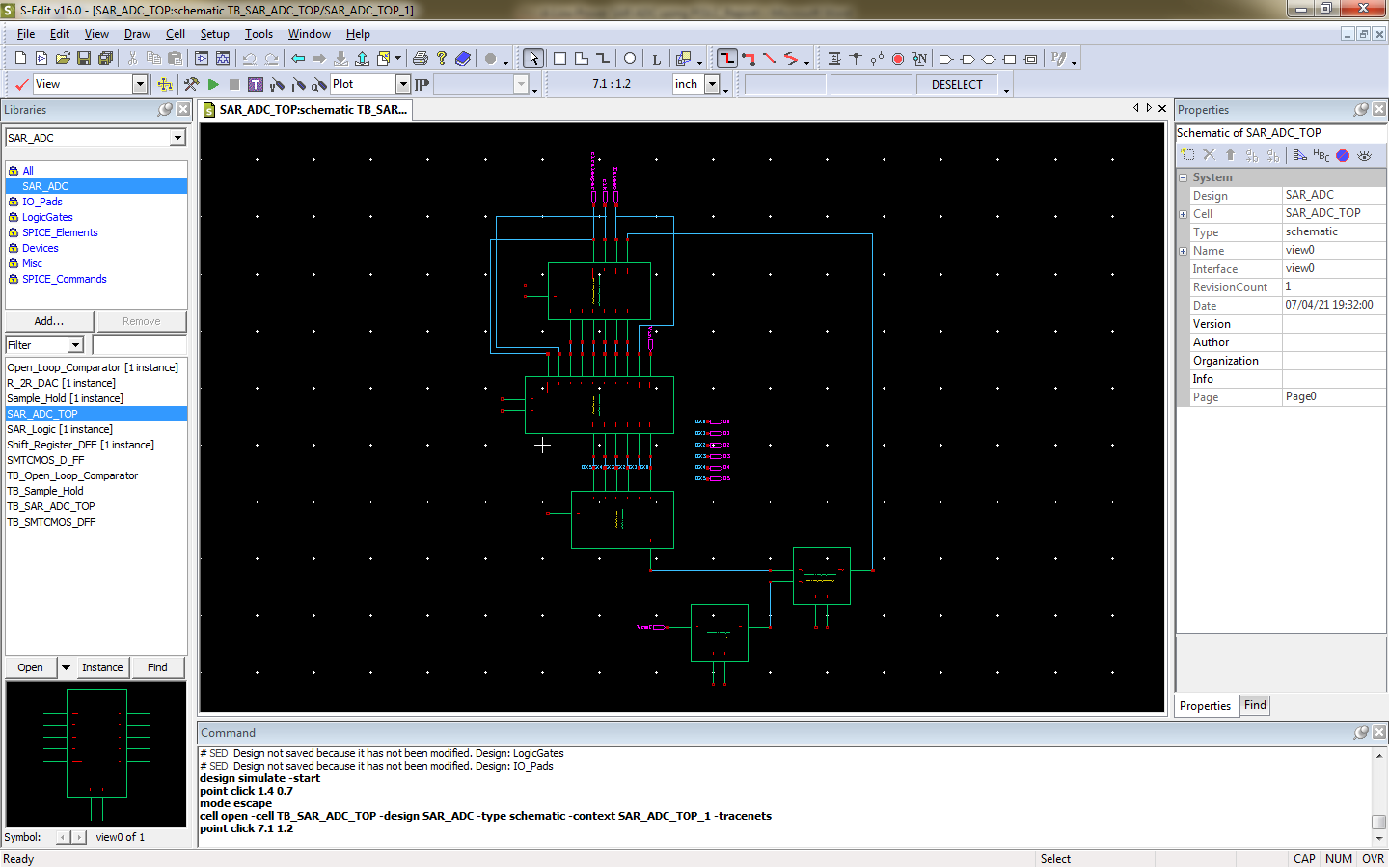Select the Bidirectional Port tool
This screenshot has width=1389, height=868.
coord(989,59)
